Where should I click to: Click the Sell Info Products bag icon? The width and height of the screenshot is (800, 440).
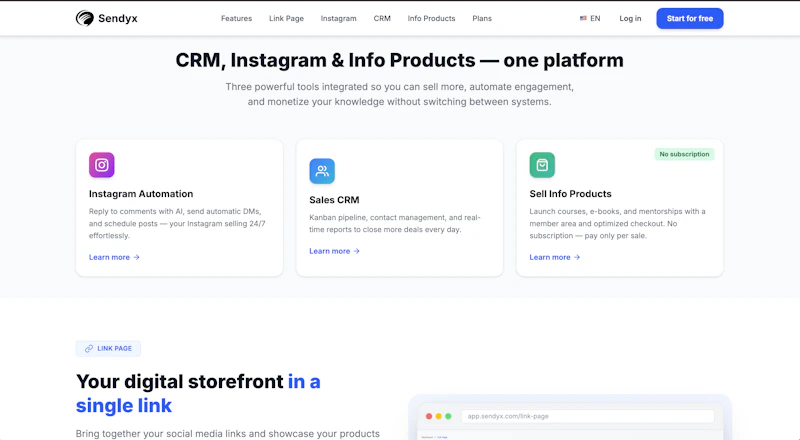click(x=542, y=165)
